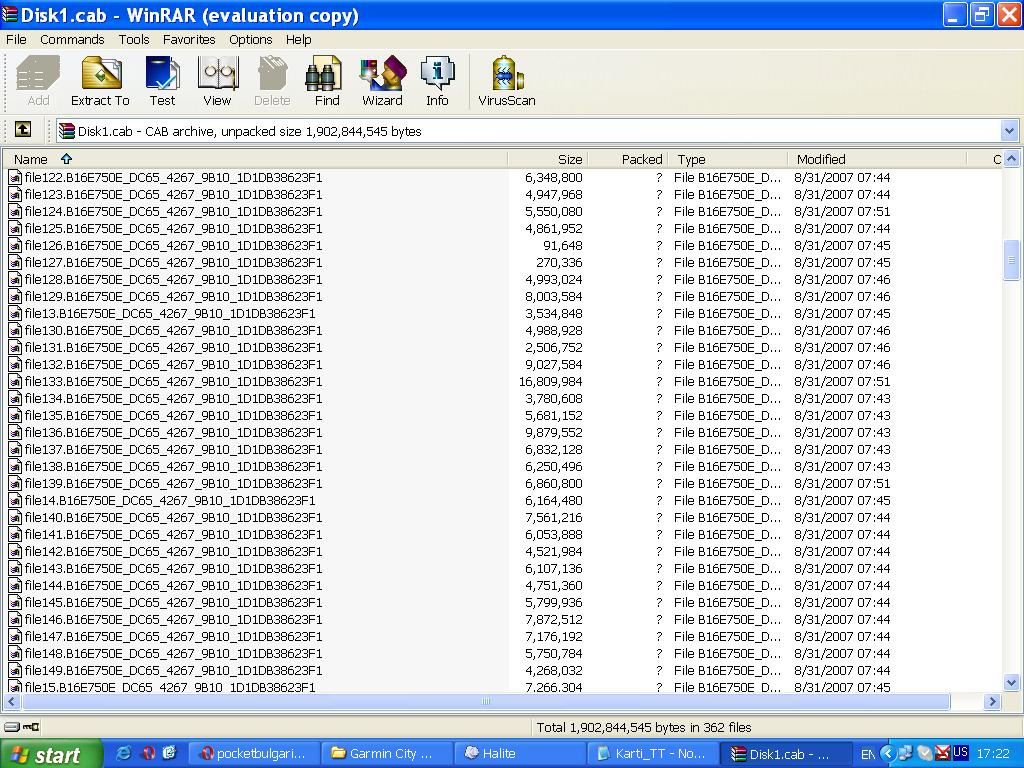Open the Favorites menu
Screen dimensions: 1024x768
pyautogui.click(x=189, y=40)
